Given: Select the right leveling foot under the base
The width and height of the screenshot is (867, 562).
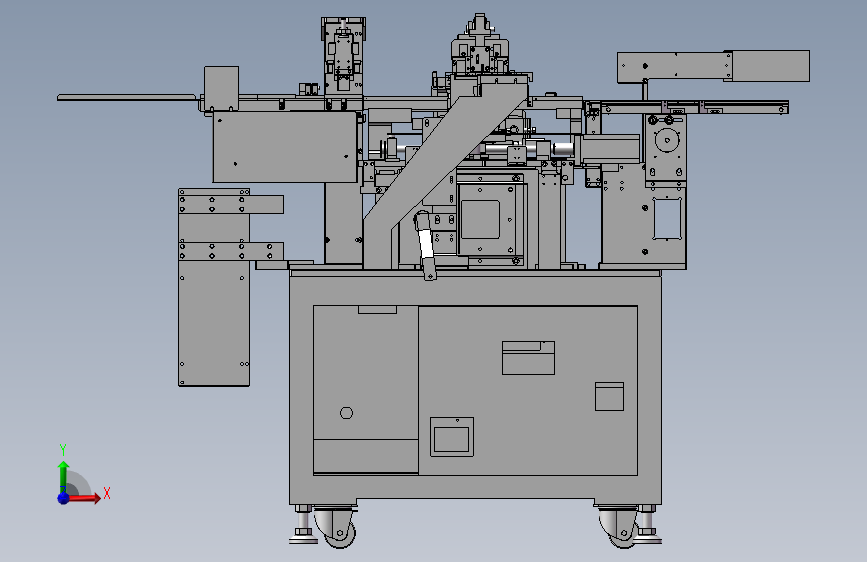Looking at the screenshot, I should coord(646,524).
